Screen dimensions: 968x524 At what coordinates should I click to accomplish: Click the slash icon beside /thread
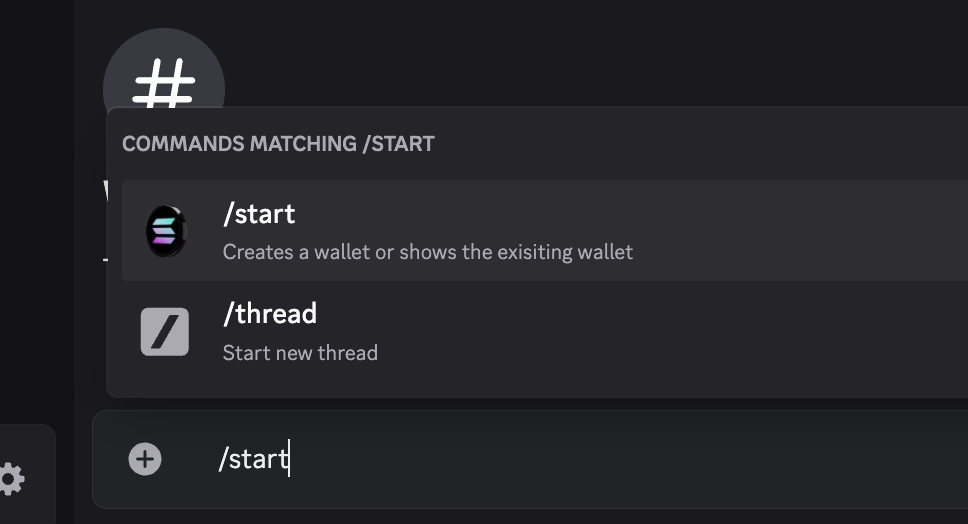coord(165,331)
